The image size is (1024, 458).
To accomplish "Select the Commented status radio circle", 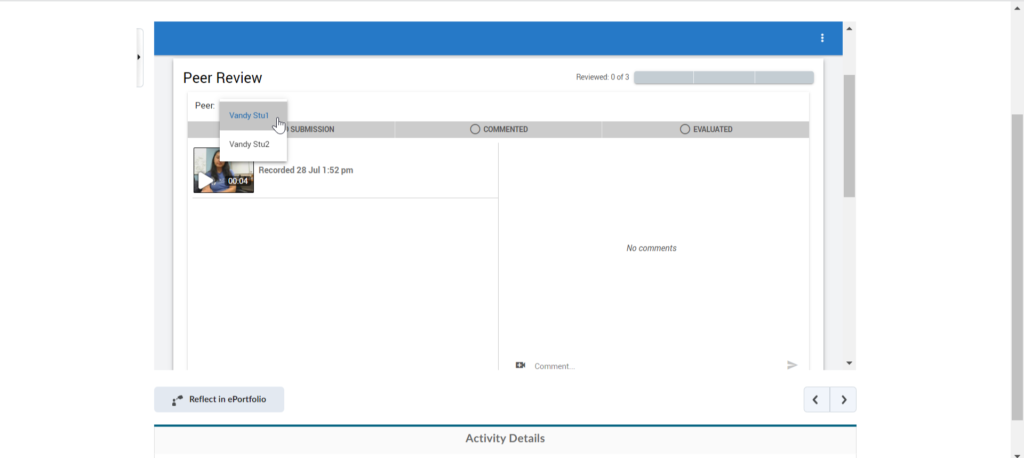I will point(475,129).
